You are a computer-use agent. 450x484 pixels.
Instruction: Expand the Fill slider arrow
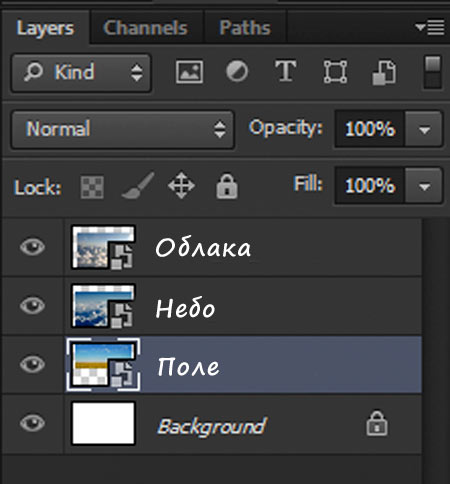[424, 186]
